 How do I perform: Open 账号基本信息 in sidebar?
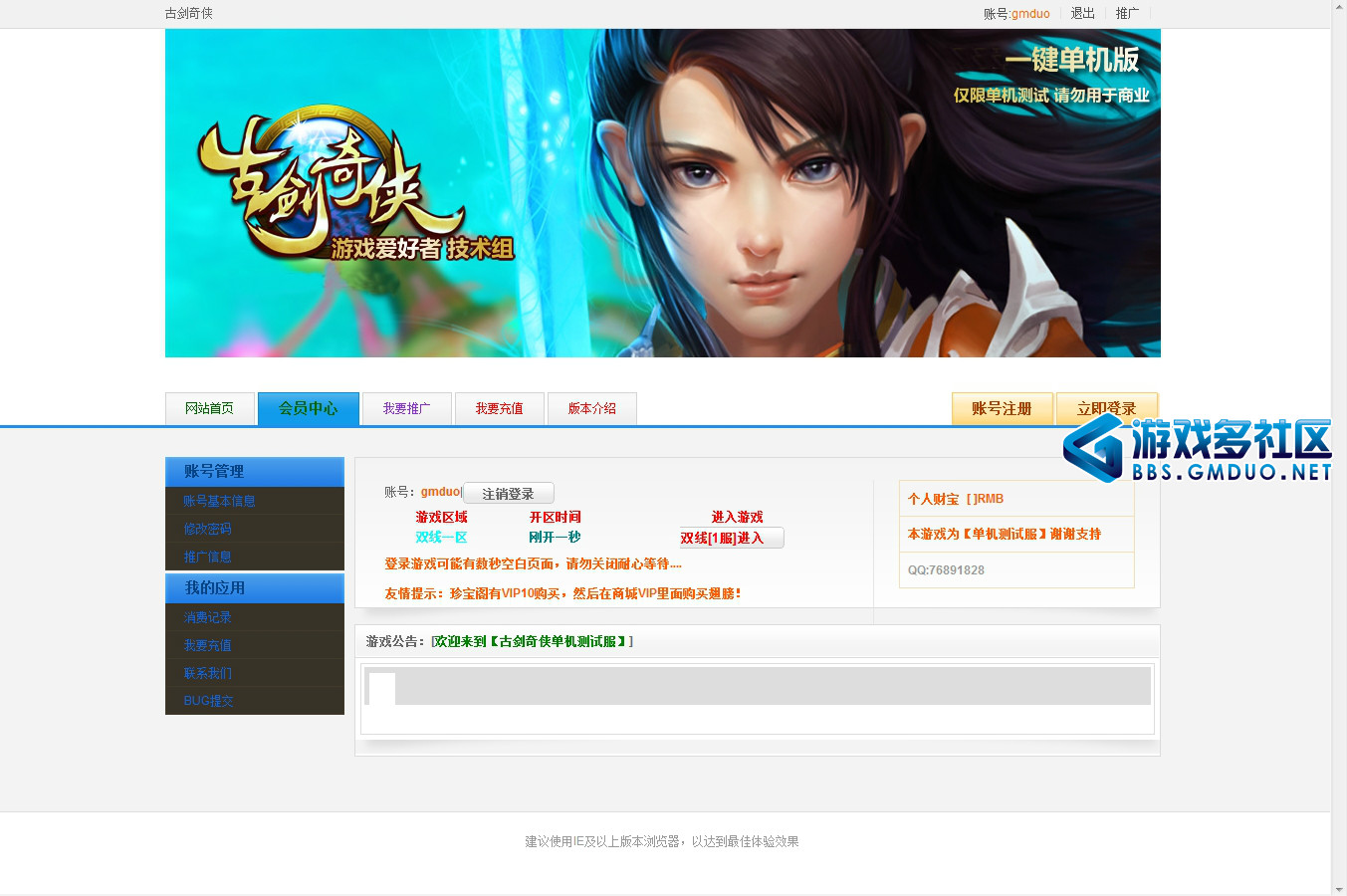(219, 501)
